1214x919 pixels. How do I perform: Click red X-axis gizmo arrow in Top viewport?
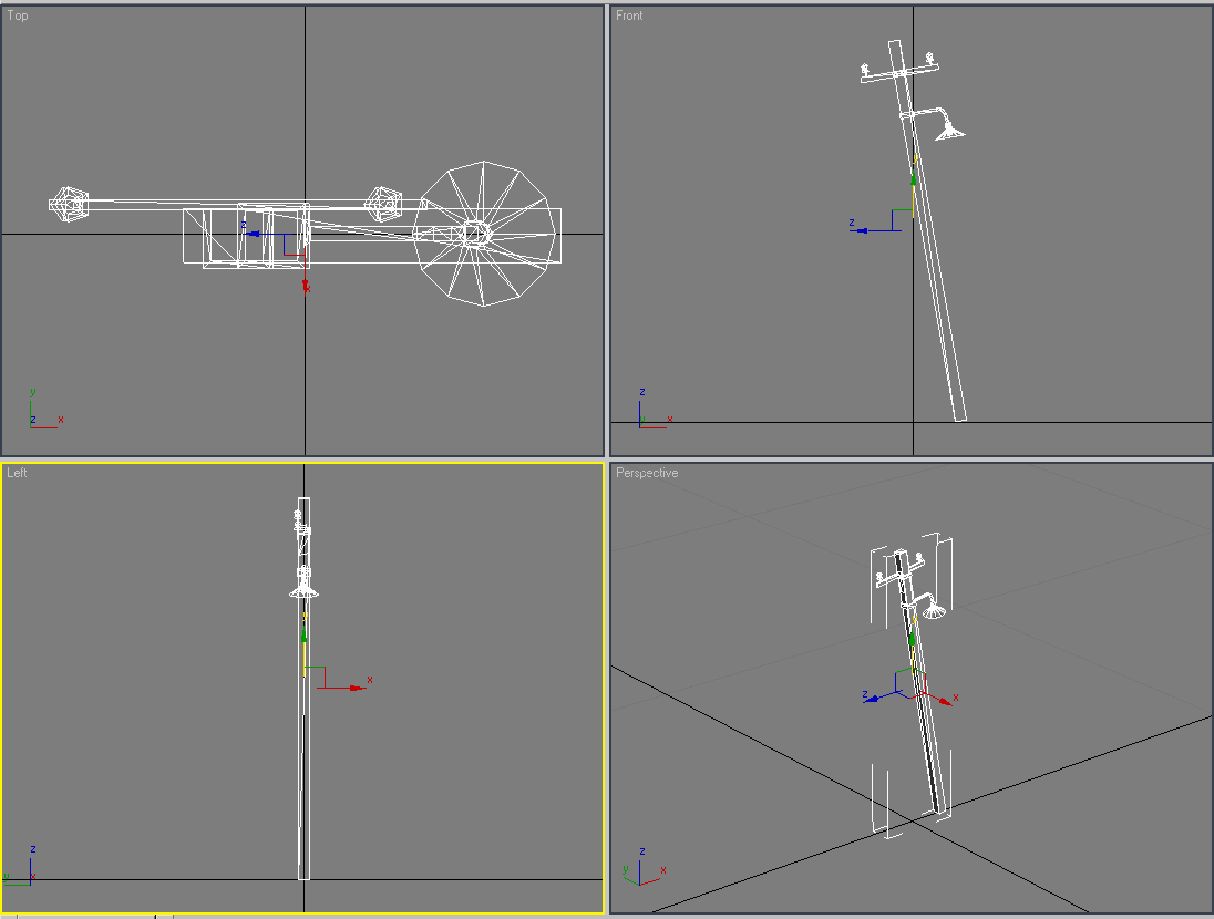305,285
